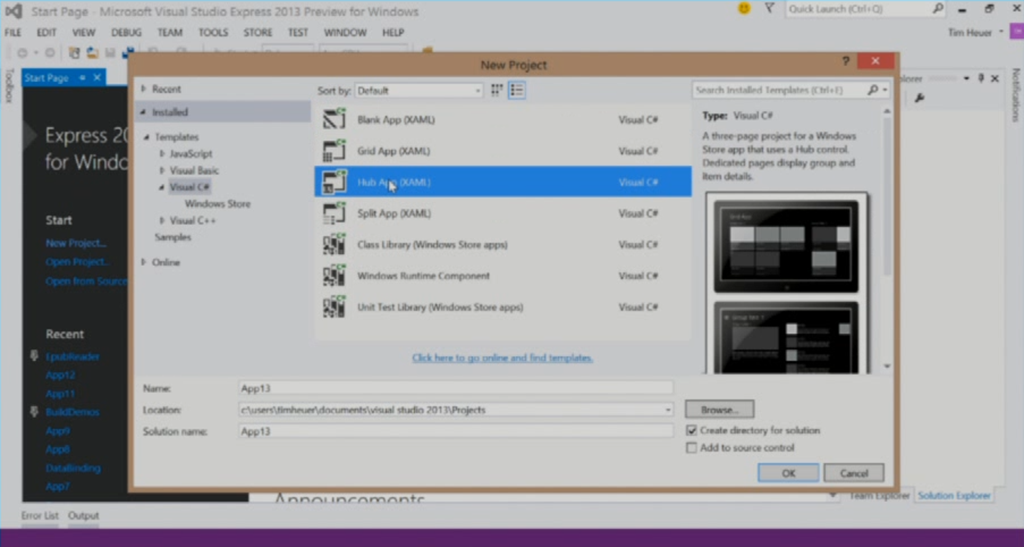Open the Sort by Default dropdown
The width and height of the screenshot is (1024, 547).
419,91
